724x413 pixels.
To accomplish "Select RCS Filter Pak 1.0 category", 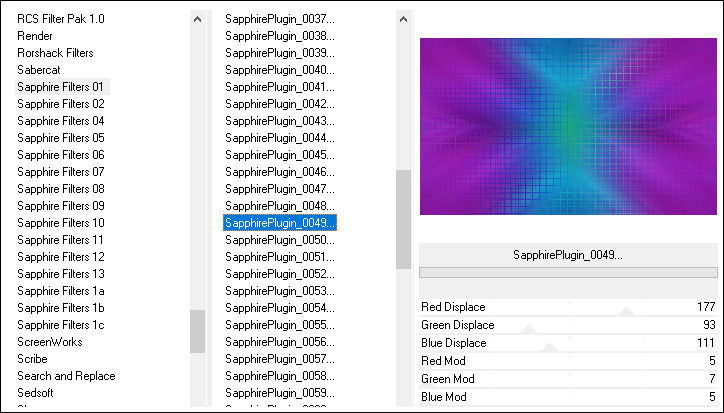I will point(60,19).
